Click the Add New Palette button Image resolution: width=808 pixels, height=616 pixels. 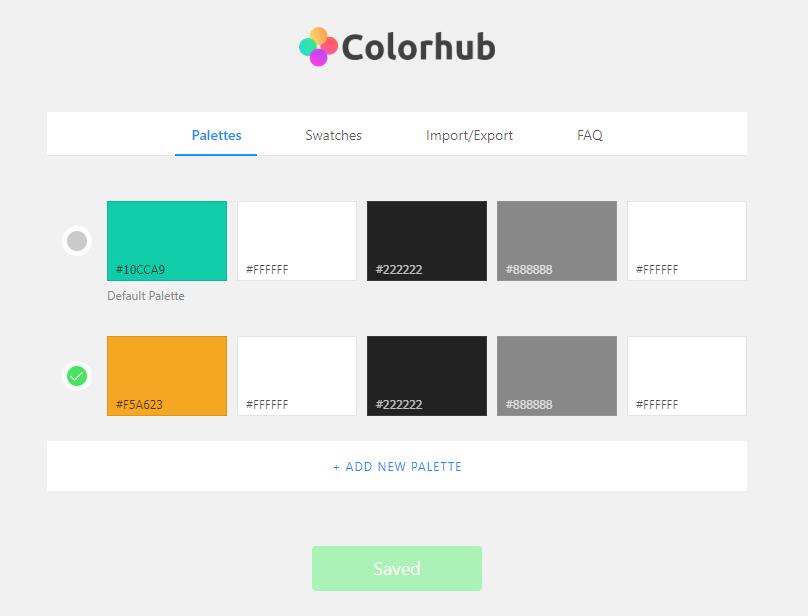tap(397, 466)
